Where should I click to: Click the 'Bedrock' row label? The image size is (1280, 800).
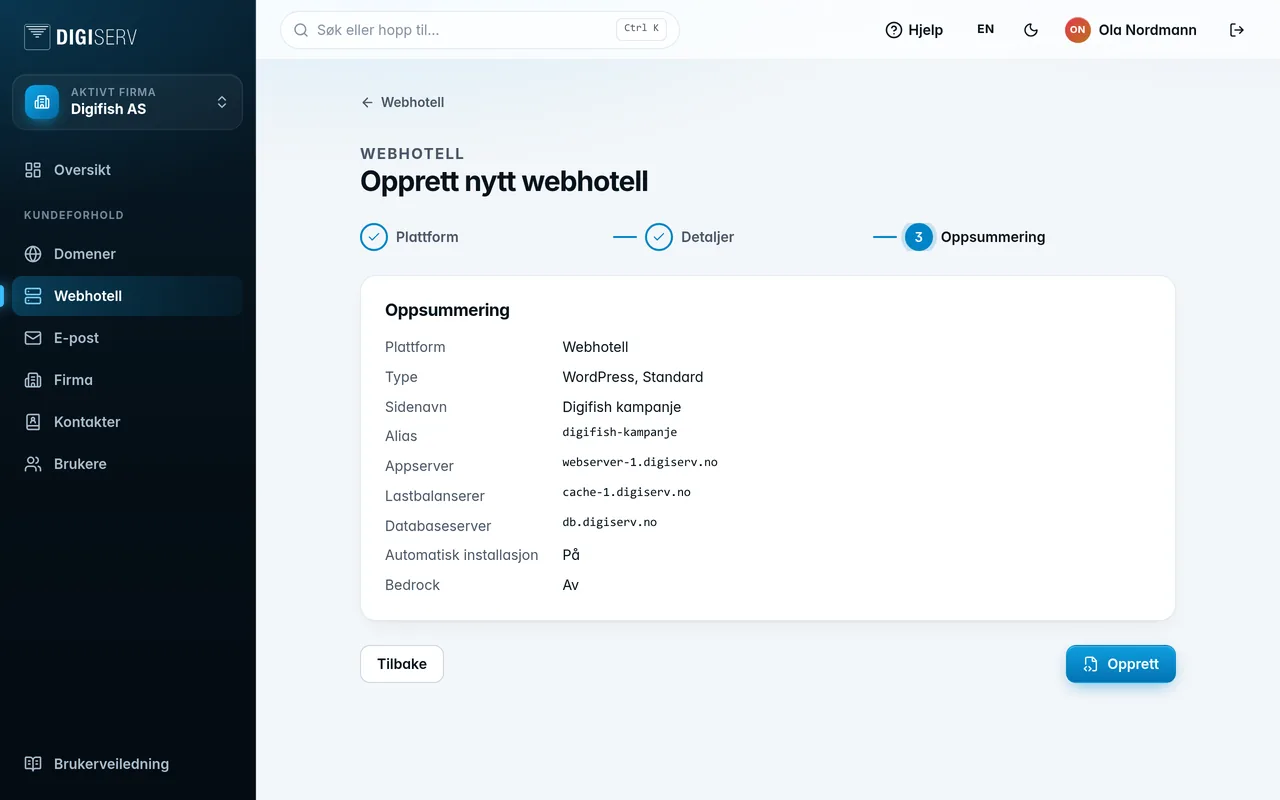pyautogui.click(x=412, y=585)
